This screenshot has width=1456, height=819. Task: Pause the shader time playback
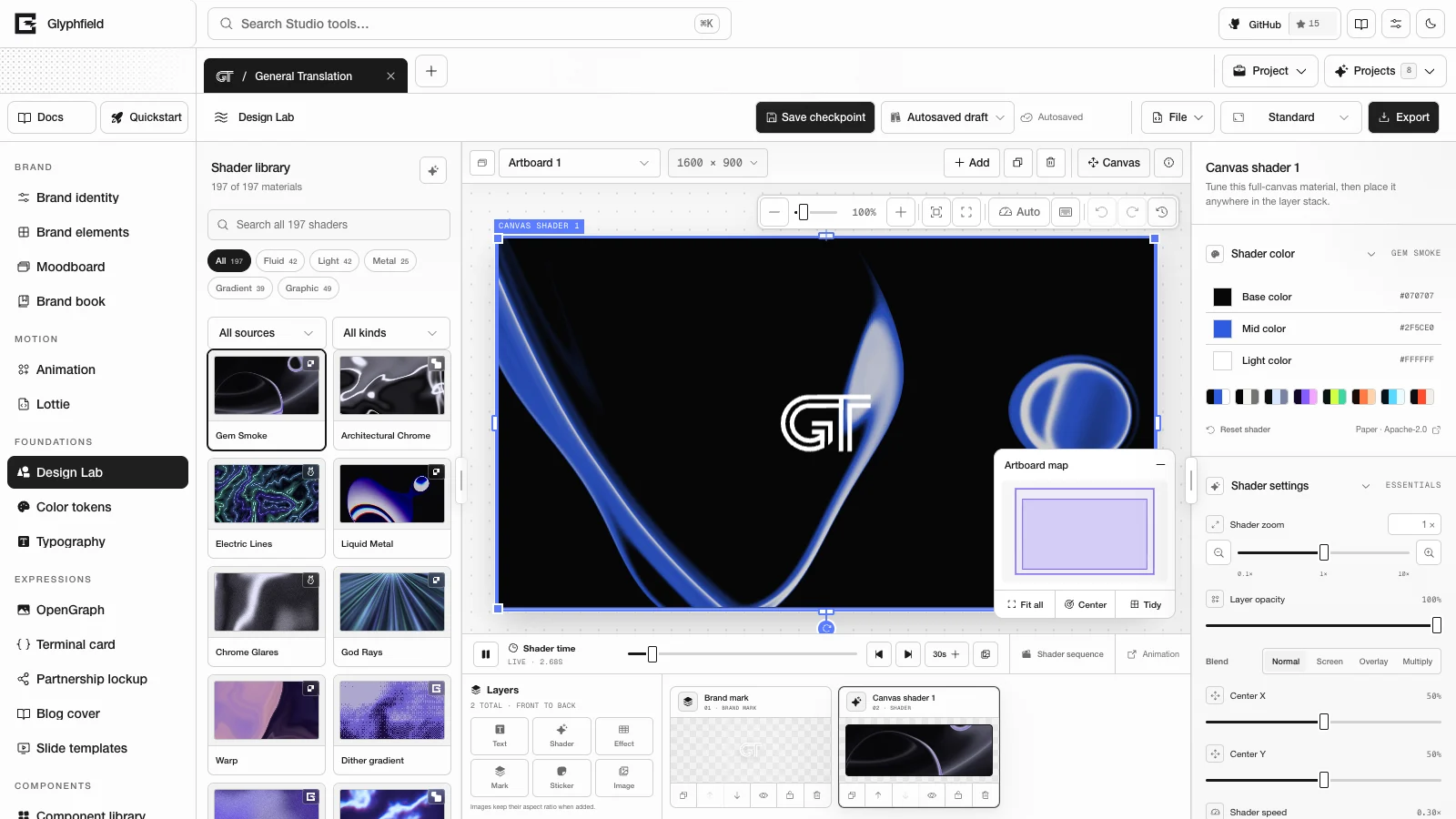[x=486, y=654]
